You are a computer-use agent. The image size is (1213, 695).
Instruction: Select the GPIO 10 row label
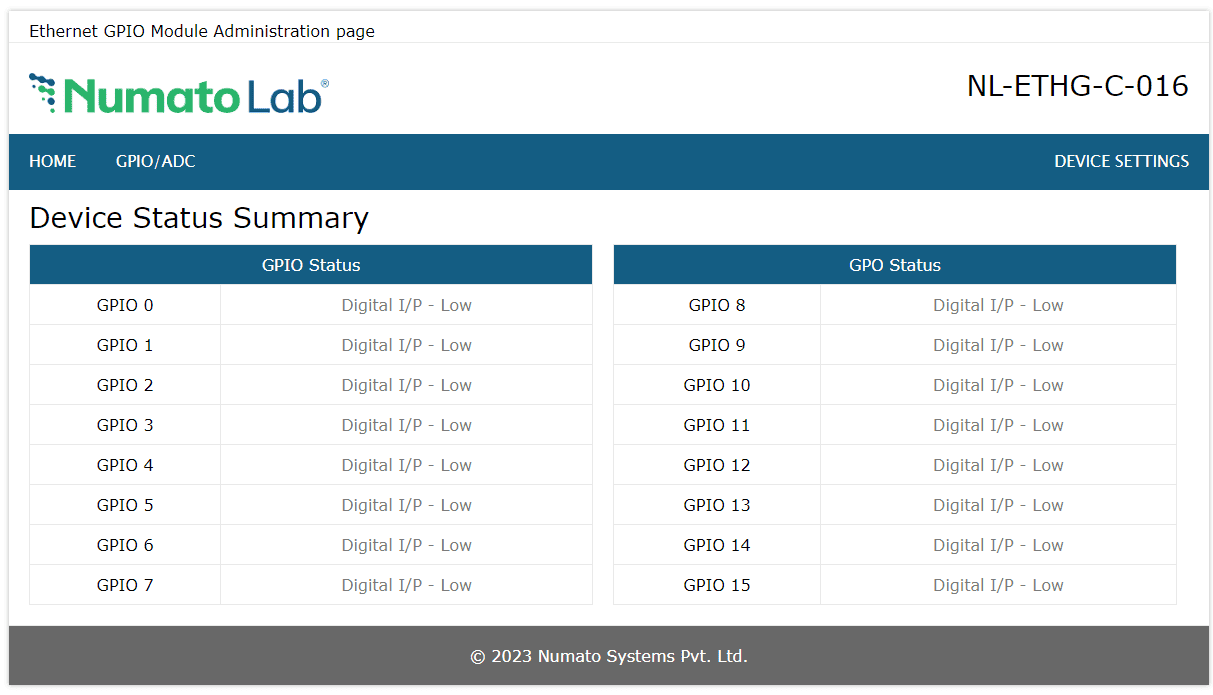(x=717, y=384)
